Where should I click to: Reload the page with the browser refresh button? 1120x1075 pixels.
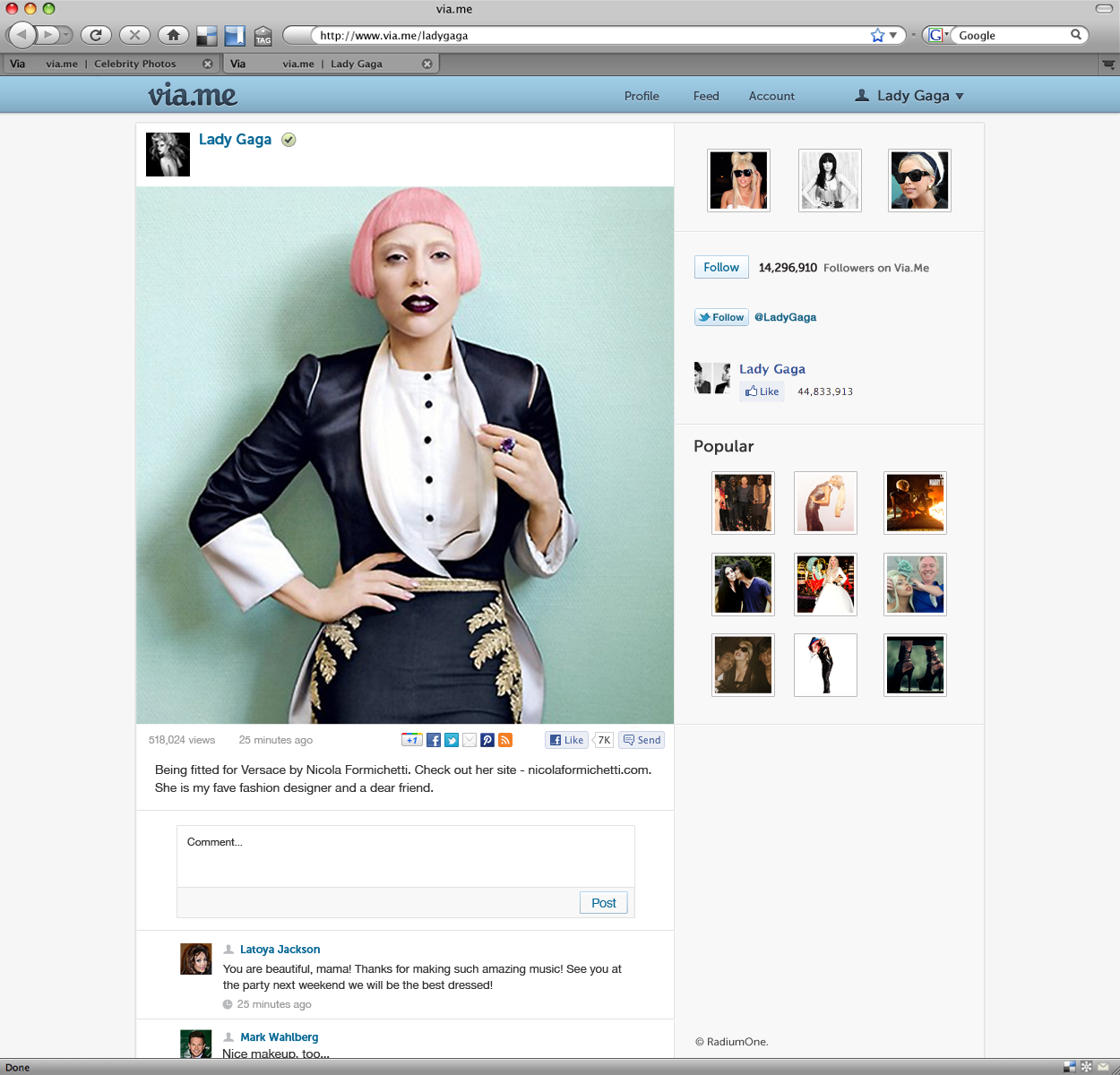pos(96,35)
